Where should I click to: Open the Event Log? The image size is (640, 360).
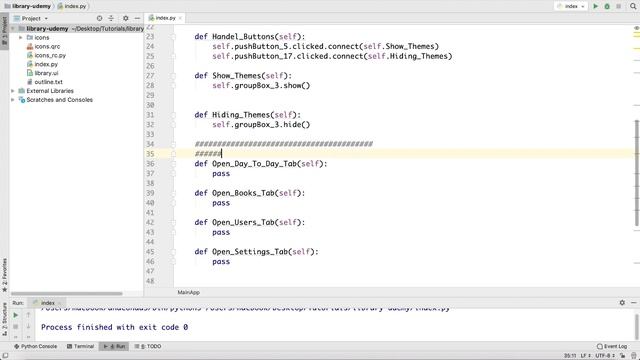[x=612, y=347]
